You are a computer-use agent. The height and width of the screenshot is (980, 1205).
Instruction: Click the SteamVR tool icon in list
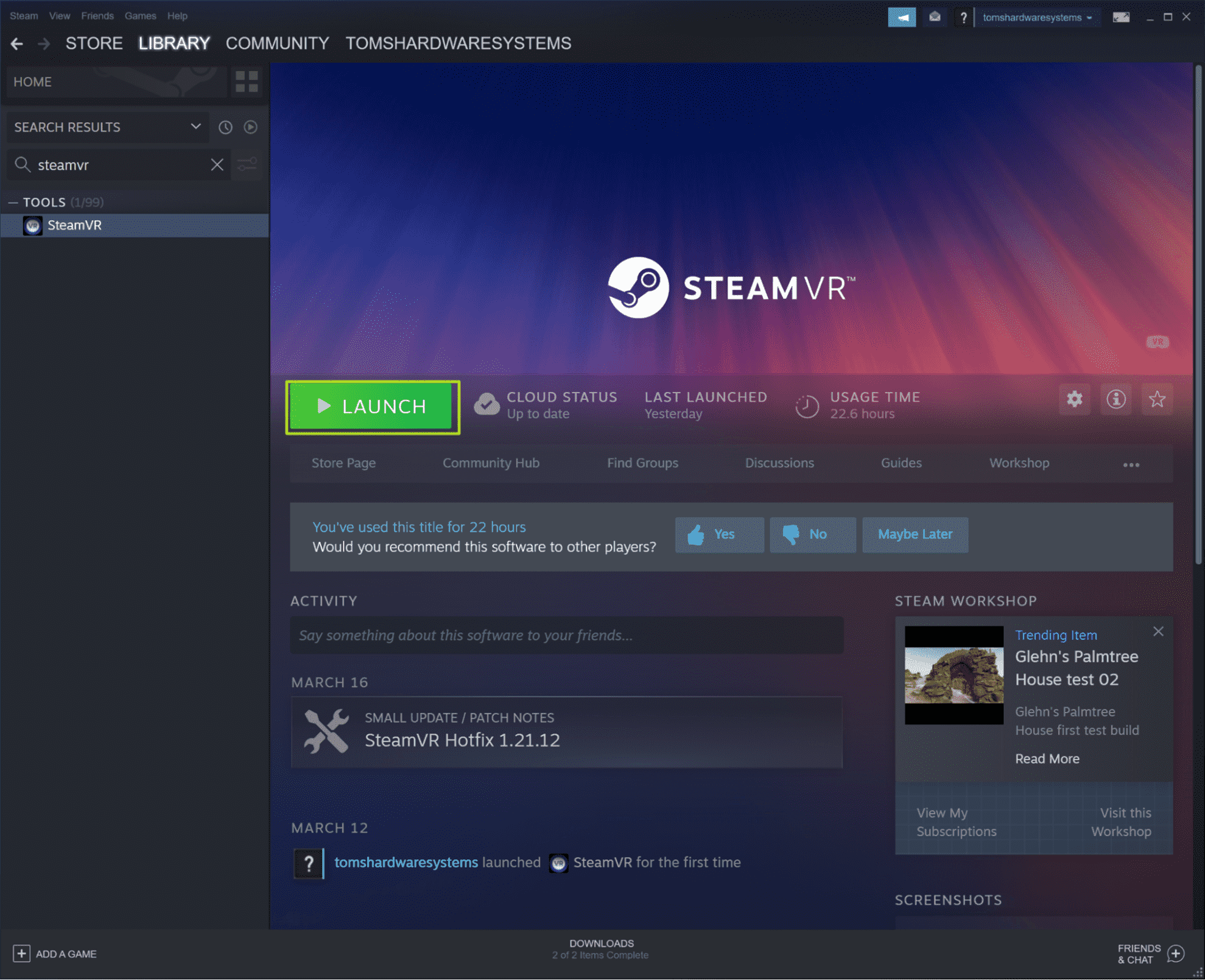[33, 226]
